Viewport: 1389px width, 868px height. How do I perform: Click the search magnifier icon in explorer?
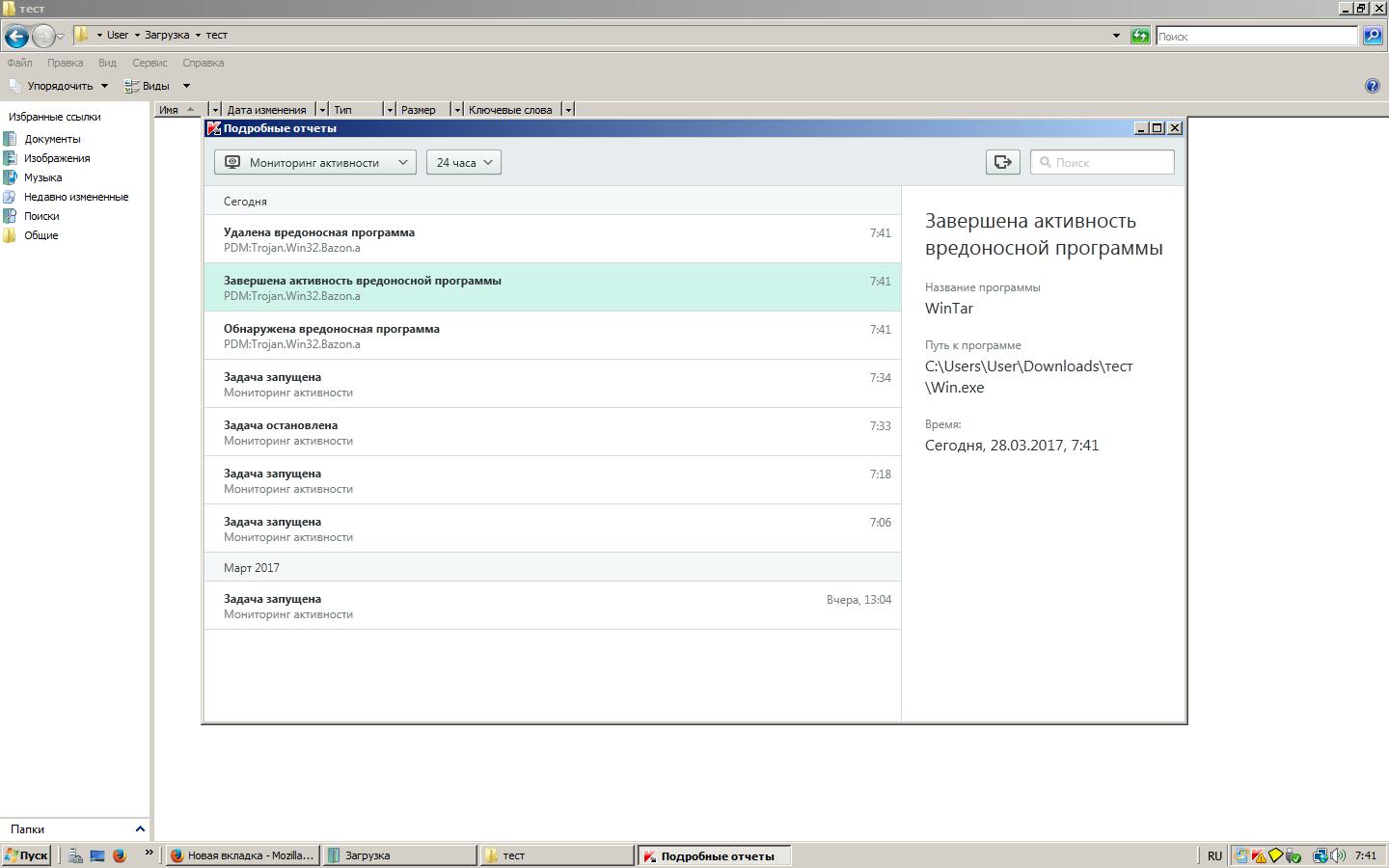[1372, 36]
